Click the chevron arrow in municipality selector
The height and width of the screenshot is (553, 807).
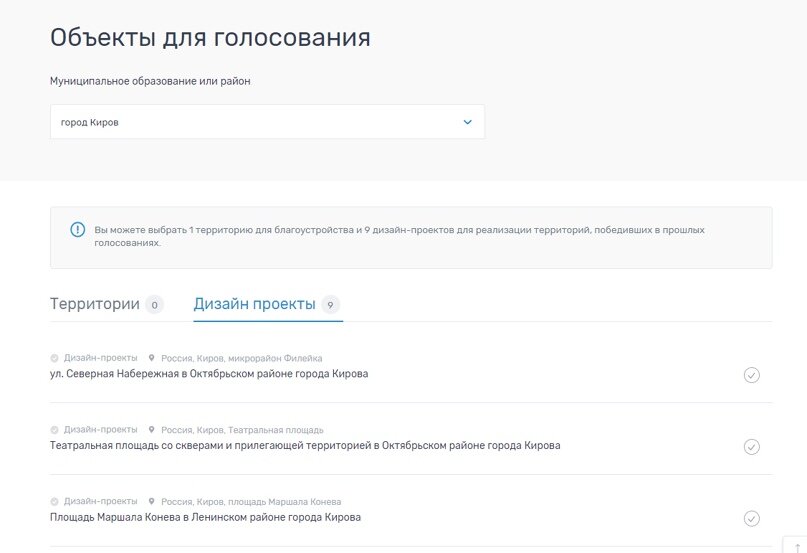click(467, 122)
